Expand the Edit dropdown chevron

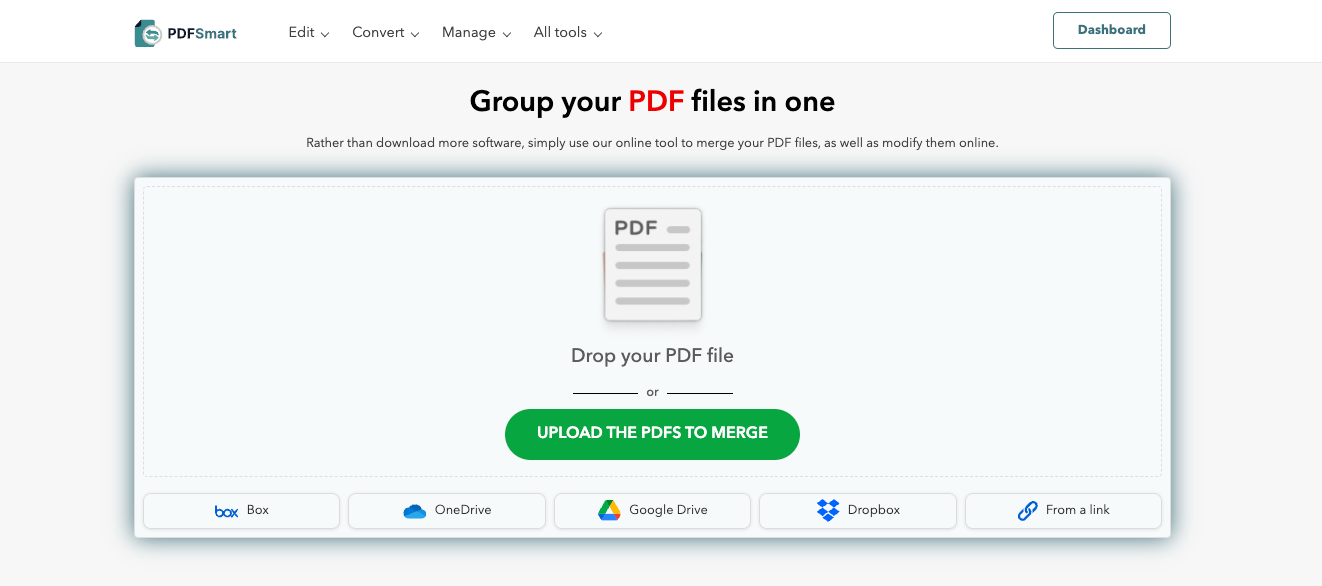(x=325, y=33)
